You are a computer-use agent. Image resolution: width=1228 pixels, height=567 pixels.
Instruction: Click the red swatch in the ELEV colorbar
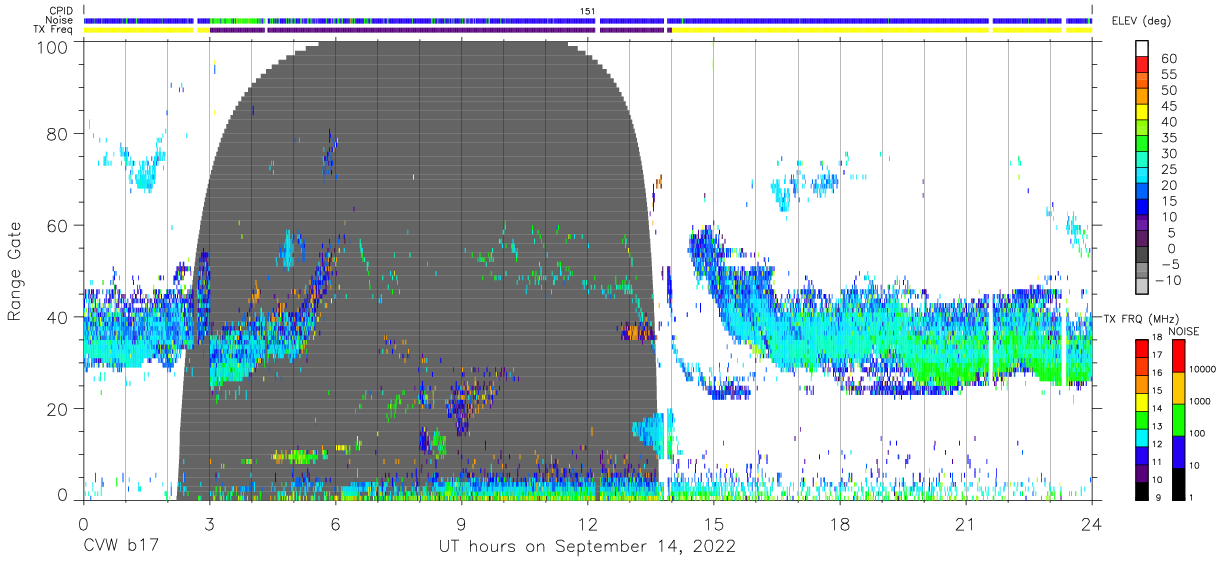[x=1142, y=64]
